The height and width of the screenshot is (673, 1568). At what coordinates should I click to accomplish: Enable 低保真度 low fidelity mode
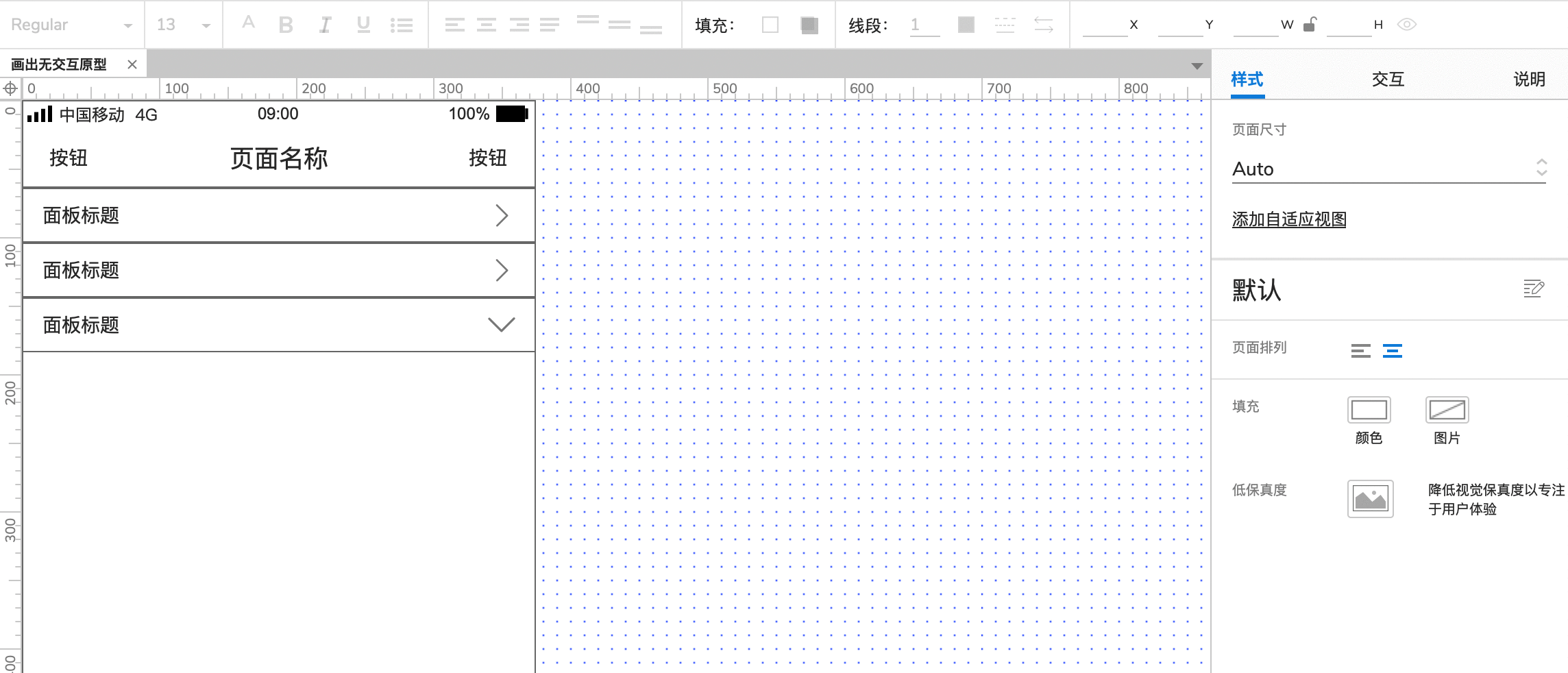(1369, 499)
